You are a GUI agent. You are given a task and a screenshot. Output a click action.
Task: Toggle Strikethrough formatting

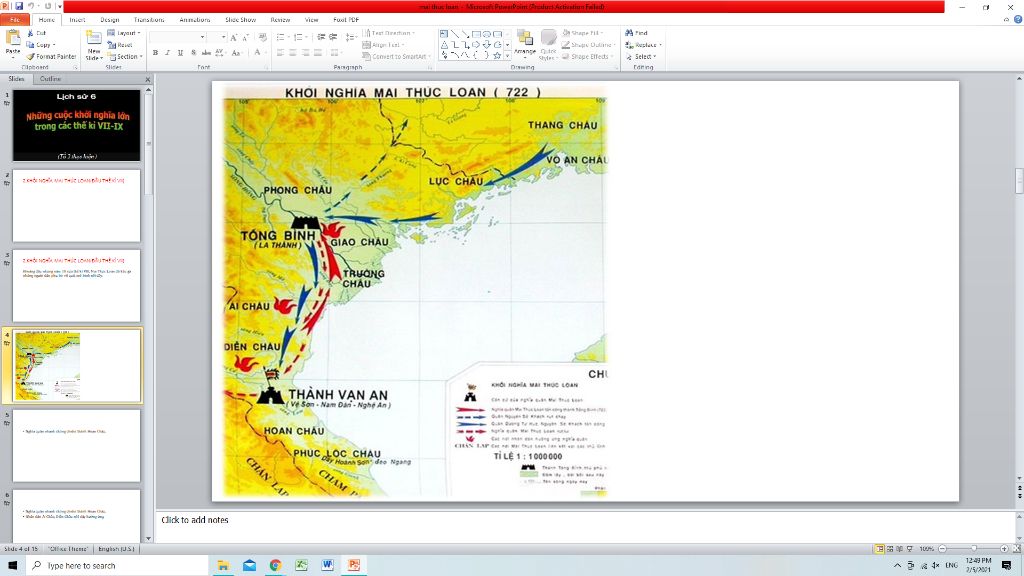tap(206, 53)
